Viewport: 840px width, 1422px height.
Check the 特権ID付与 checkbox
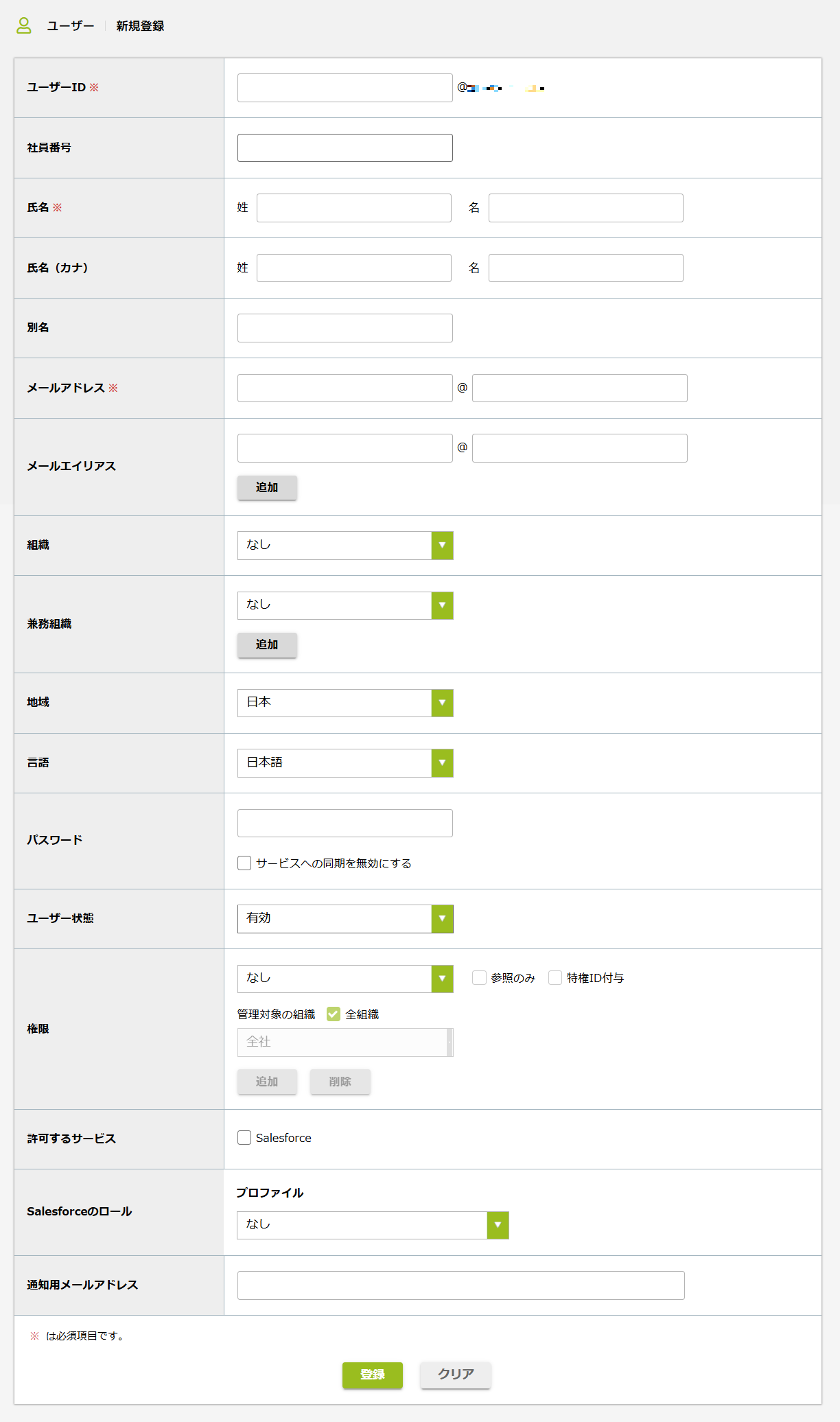tap(555, 977)
